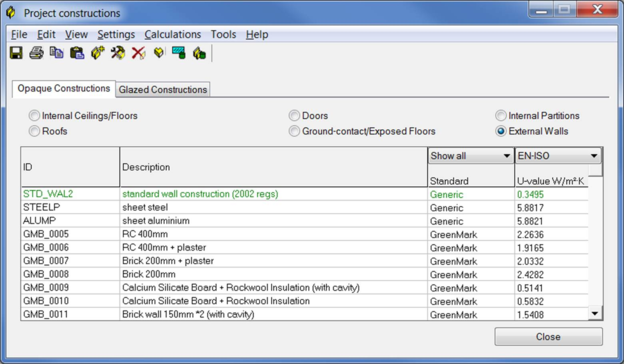
Task: Select the GMB_0010 row ID
Action: tap(46, 301)
